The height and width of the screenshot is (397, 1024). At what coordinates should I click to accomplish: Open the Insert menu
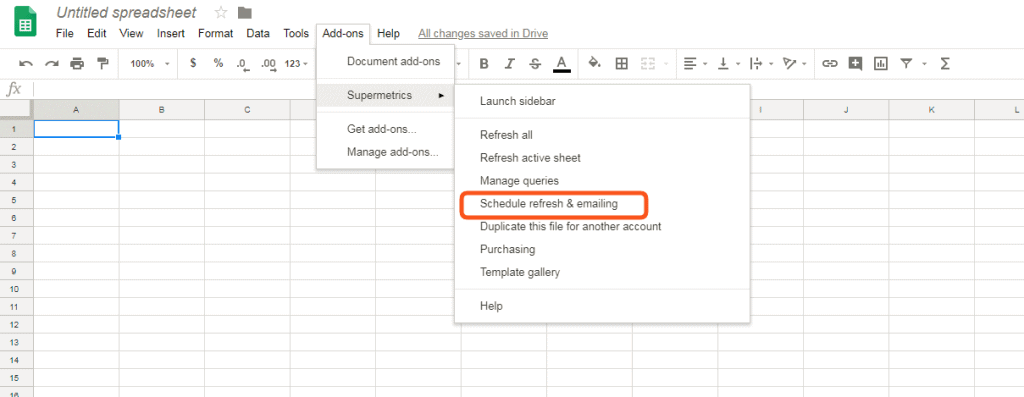[x=170, y=33]
